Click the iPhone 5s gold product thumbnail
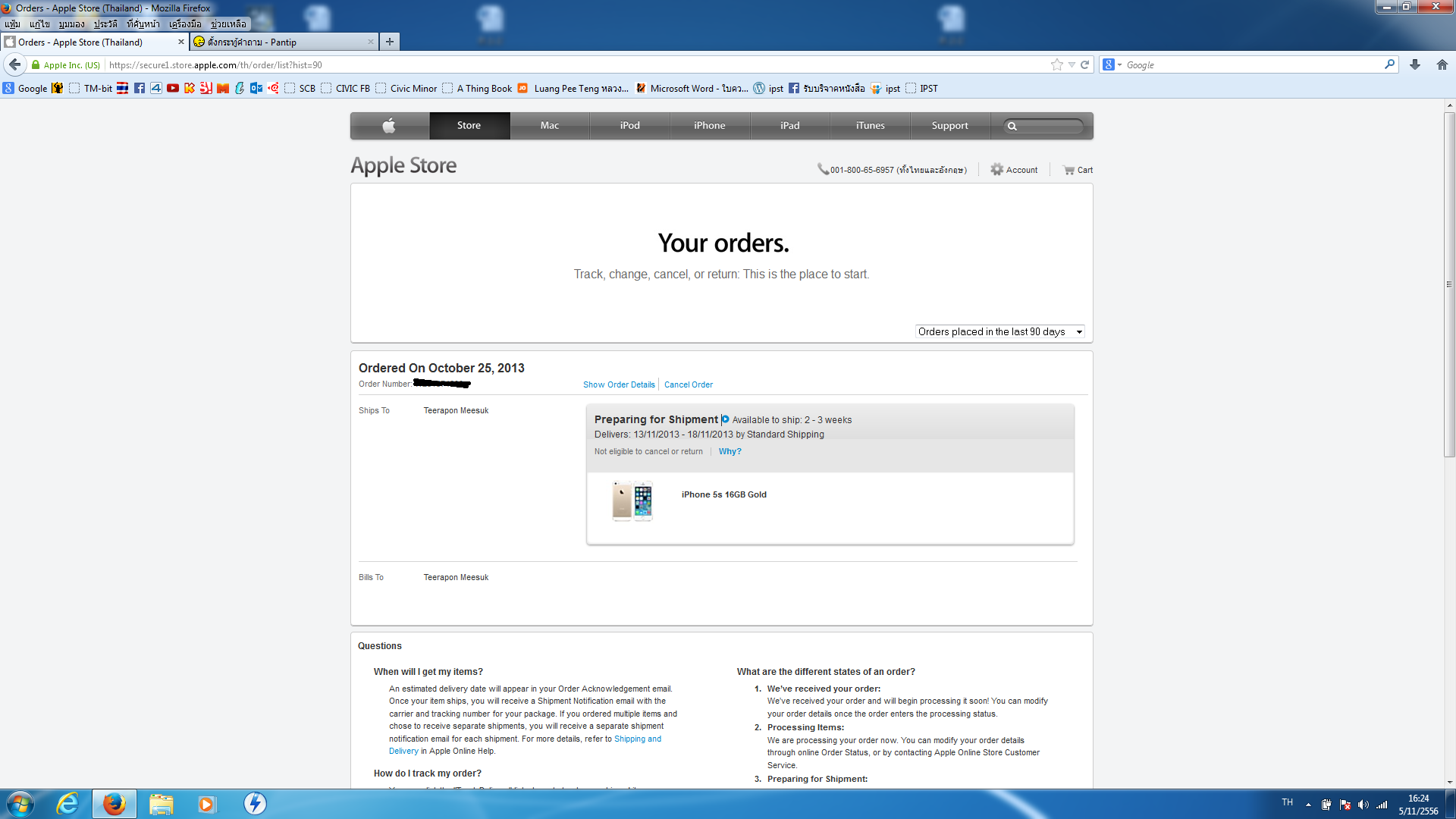 (x=633, y=501)
